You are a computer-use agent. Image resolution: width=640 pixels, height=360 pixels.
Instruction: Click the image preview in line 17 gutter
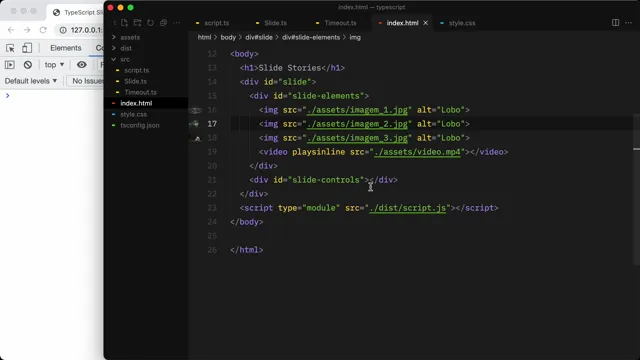196,124
